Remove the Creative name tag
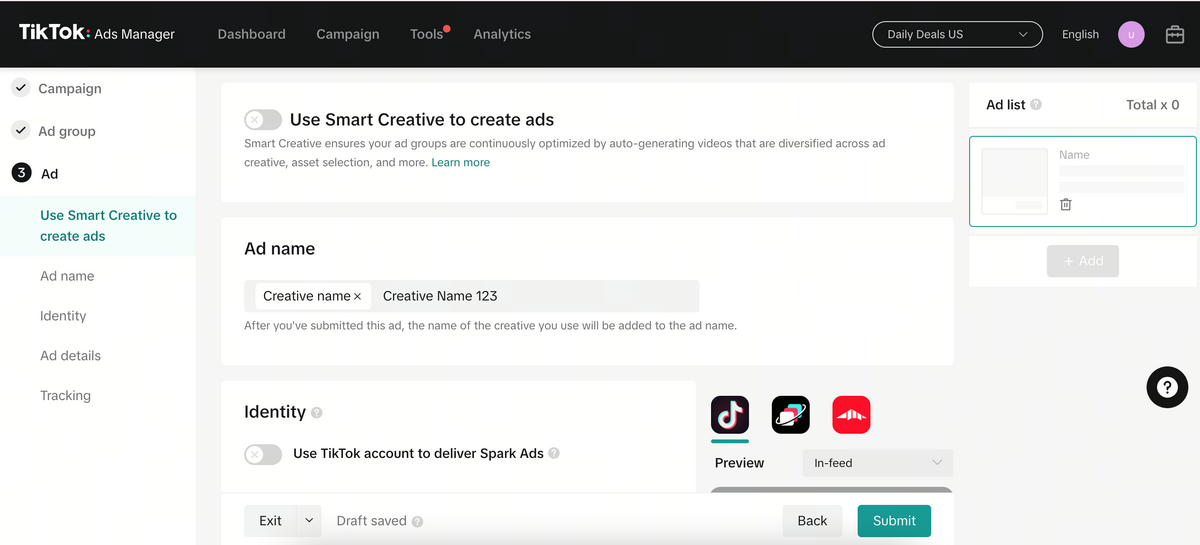 pos(357,297)
